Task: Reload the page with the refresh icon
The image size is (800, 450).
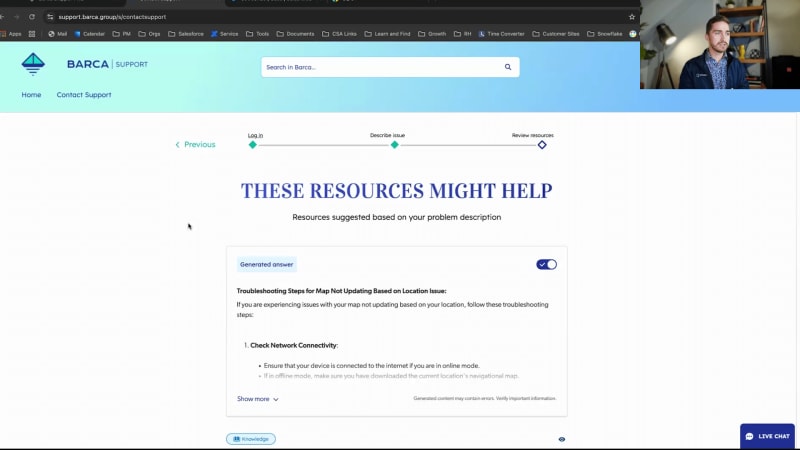Action: [32, 17]
